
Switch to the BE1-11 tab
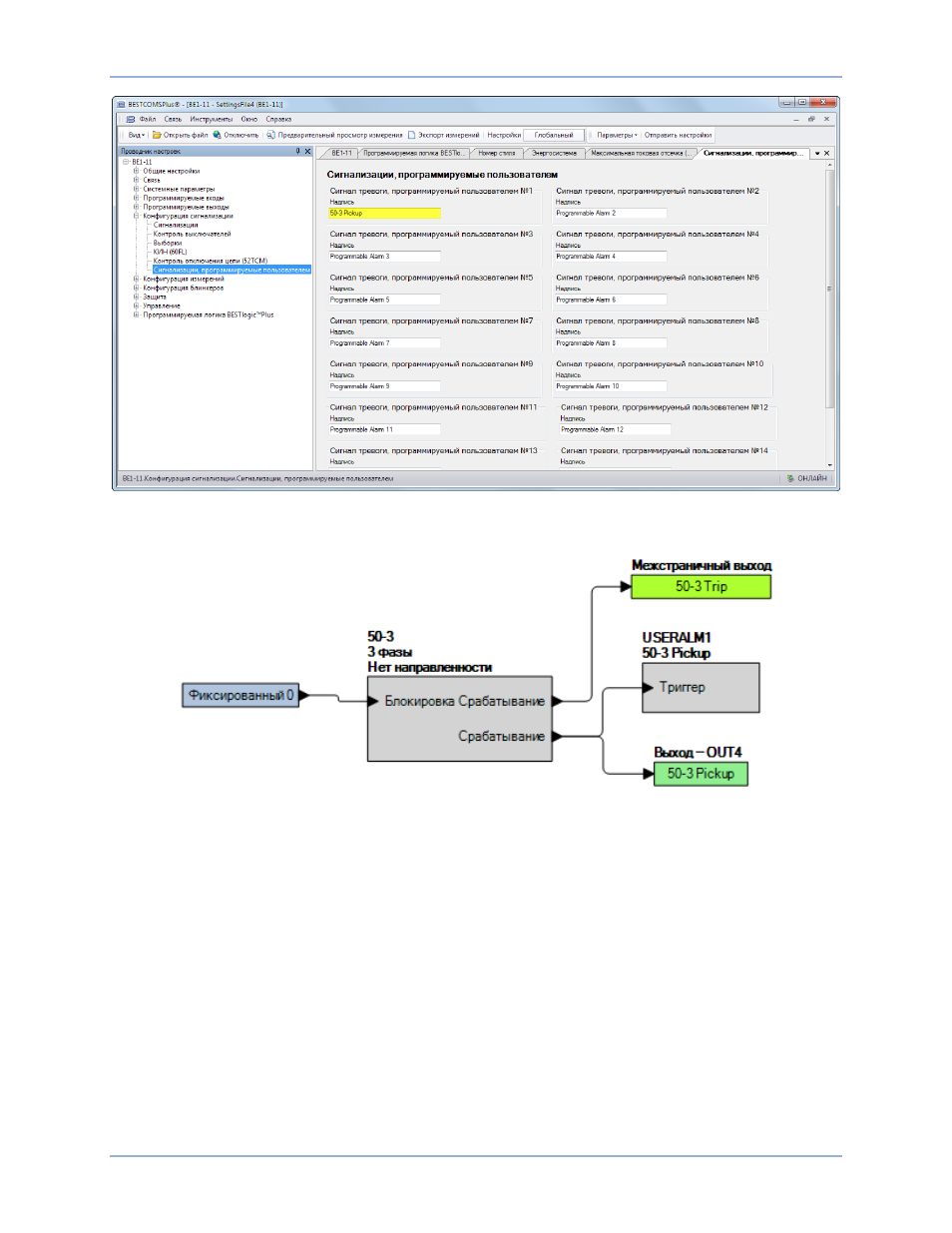coord(341,154)
